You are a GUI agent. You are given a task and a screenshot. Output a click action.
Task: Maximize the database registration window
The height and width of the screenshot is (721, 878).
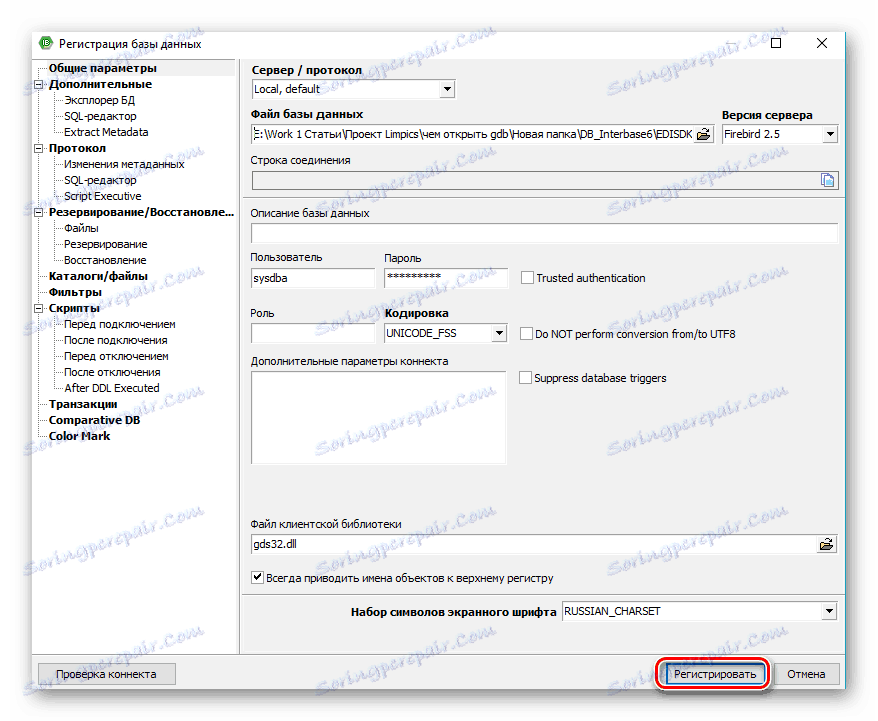click(776, 43)
